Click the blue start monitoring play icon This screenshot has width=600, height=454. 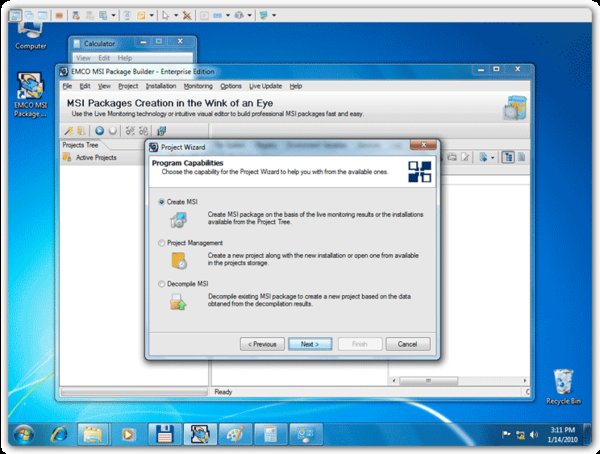[x=99, y=131]
